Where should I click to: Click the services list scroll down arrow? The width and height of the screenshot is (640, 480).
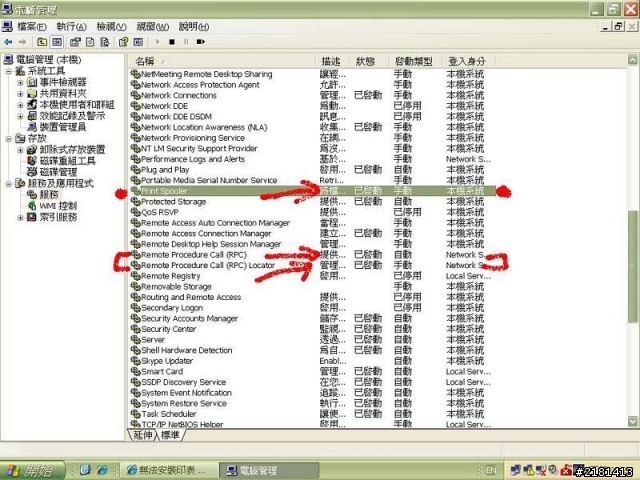coord(633,421)
